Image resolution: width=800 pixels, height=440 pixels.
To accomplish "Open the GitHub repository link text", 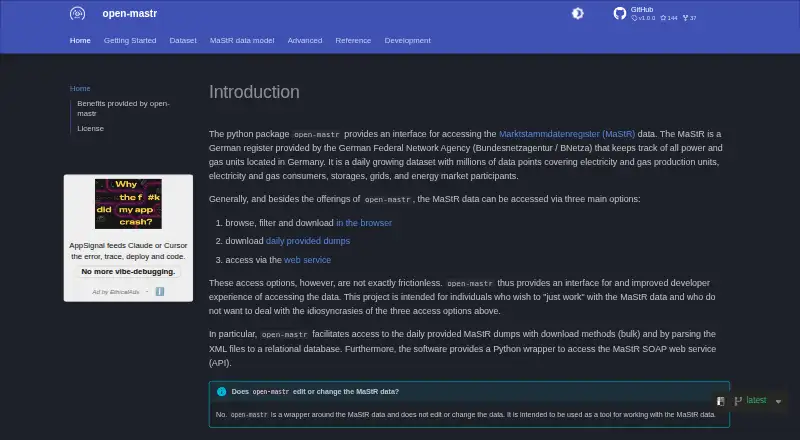I will [642, 9].
